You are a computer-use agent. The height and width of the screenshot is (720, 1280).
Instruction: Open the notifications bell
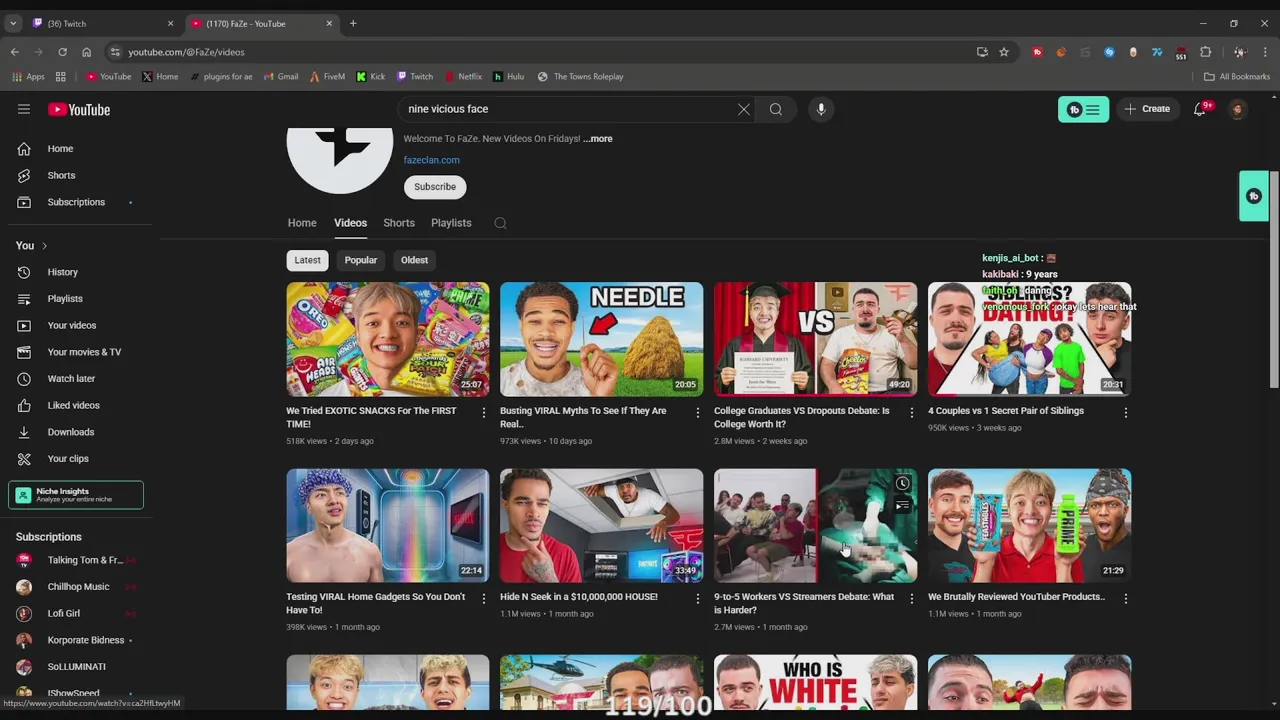coord(1200,109)
